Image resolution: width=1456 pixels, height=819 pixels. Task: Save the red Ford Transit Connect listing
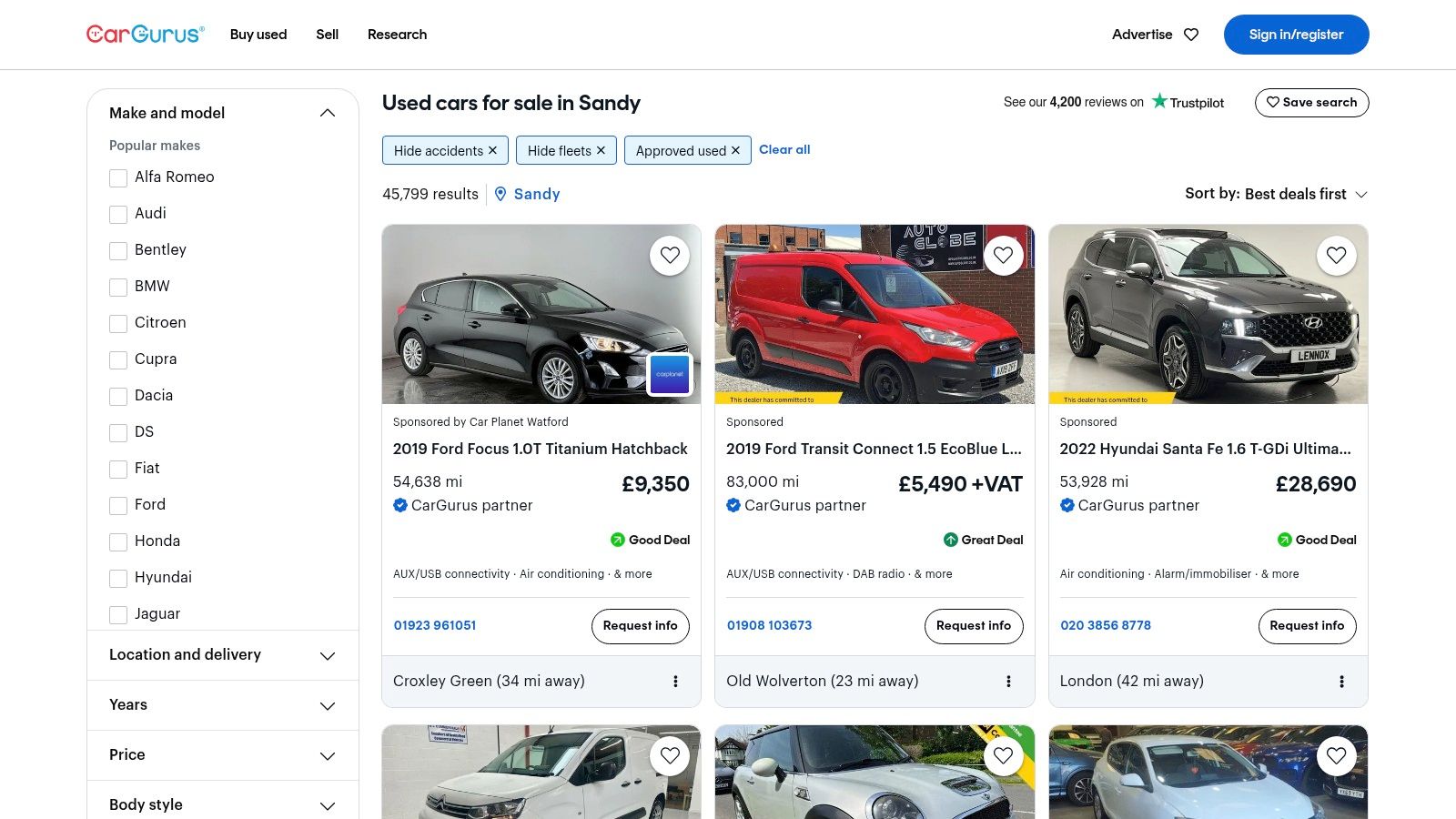(x=1003, y=256)
